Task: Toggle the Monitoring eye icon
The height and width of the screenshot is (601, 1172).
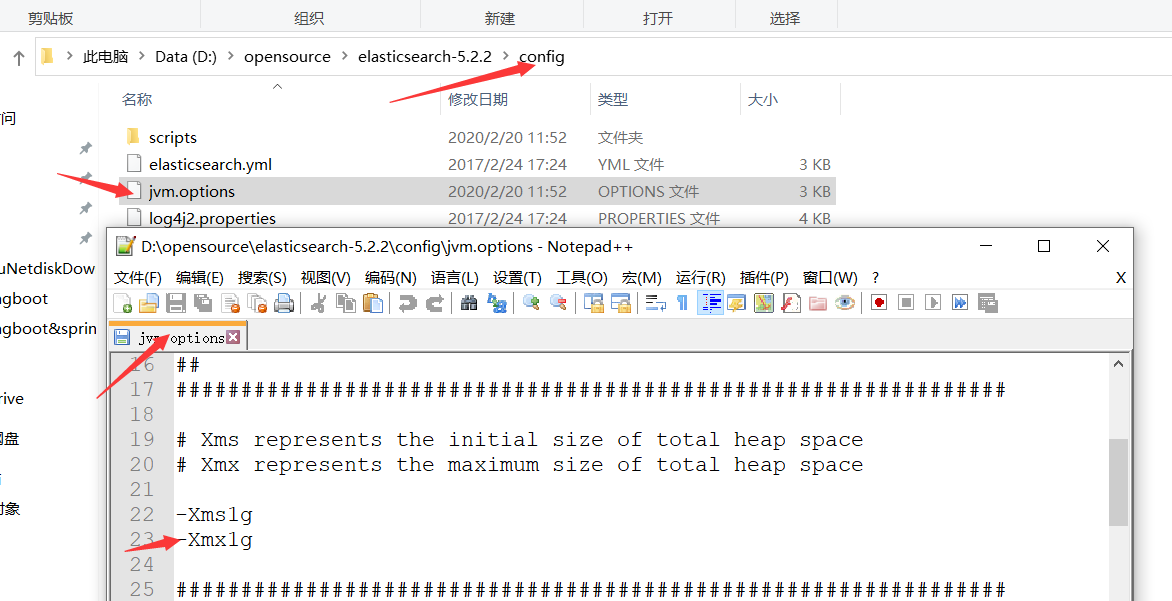Action: tap(845, 303)
